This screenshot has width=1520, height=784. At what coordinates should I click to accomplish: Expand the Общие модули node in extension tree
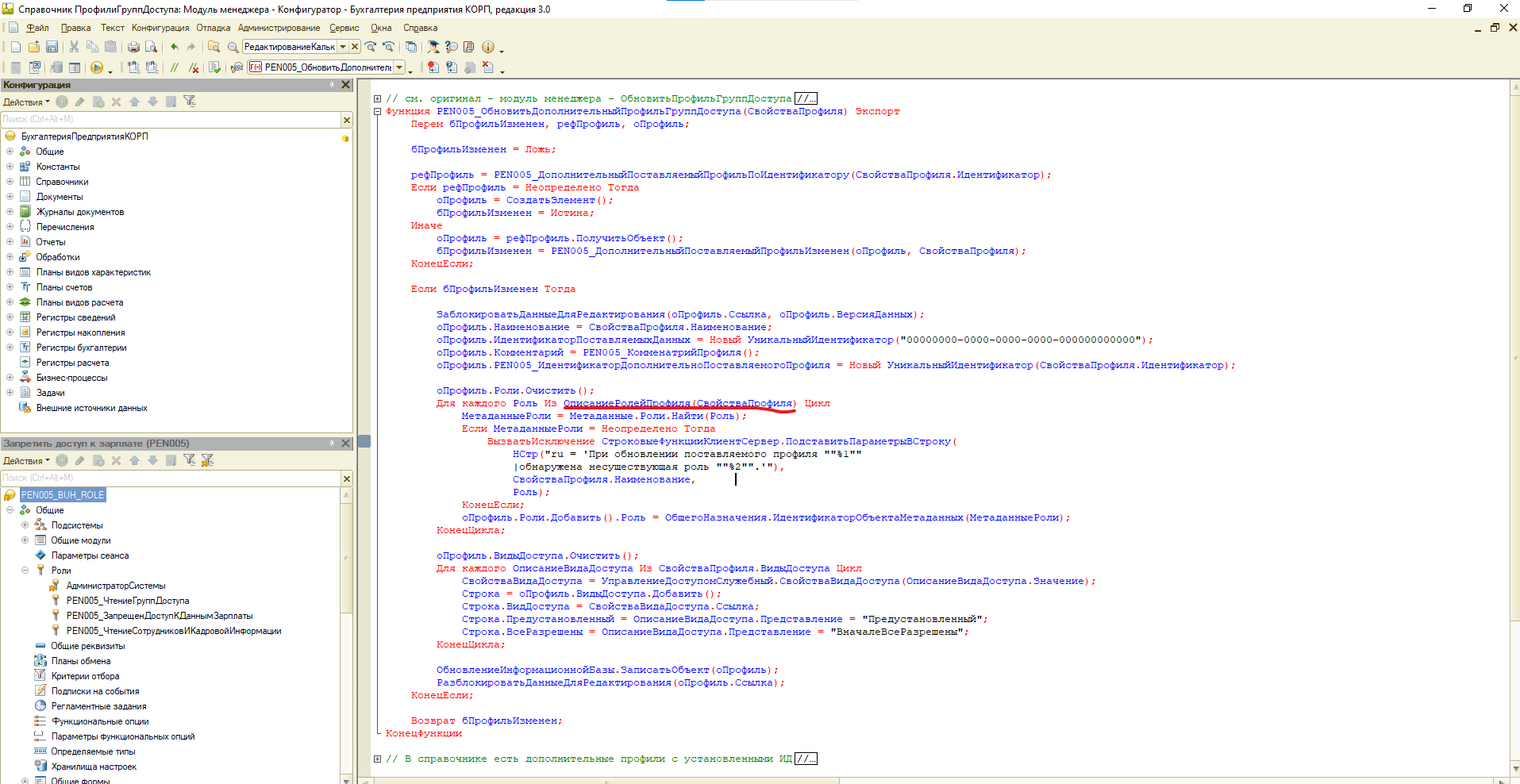25,540
